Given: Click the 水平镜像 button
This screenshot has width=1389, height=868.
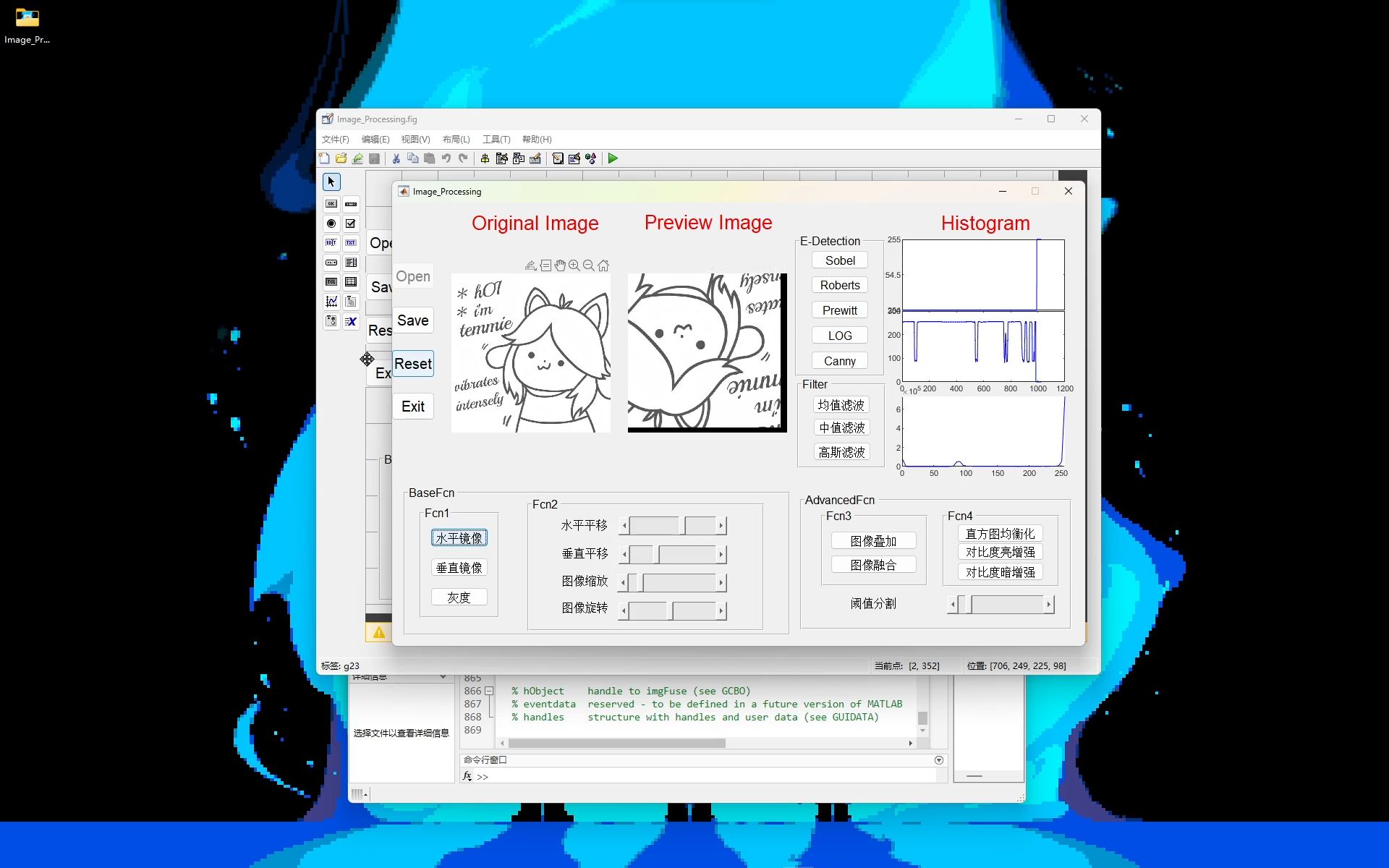Looking at the screenshot, I should pyautogui.click(x=459, y=538).
